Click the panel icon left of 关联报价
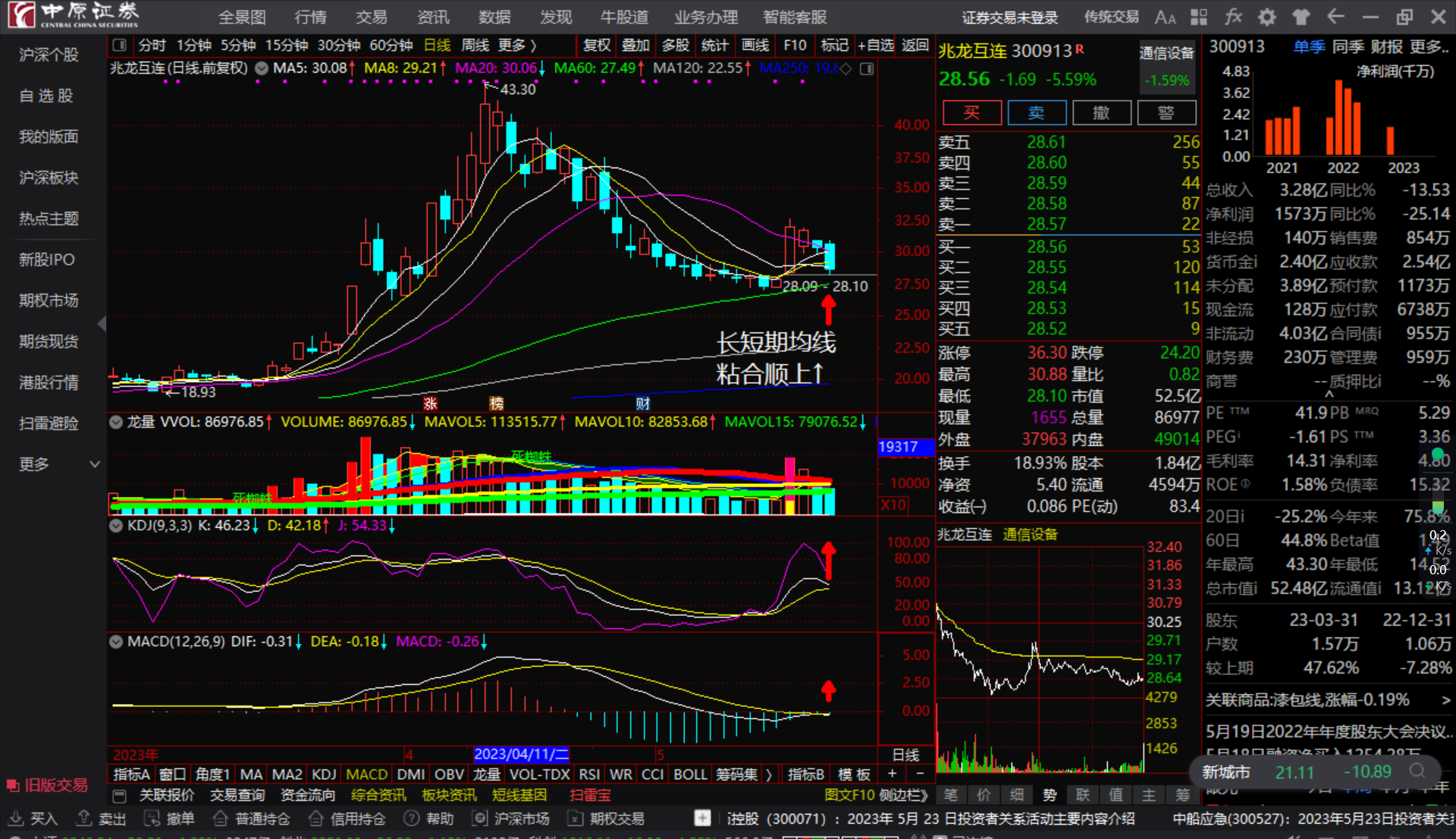Screen dimensions: 1456x839 pyautogui.click(x=119, y=796)
